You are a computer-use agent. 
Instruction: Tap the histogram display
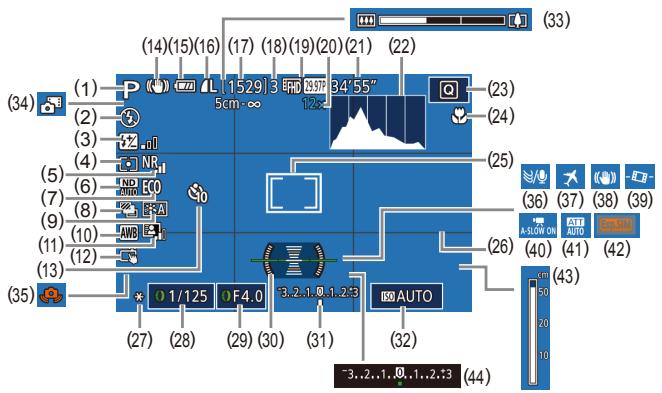coord(377,122)
